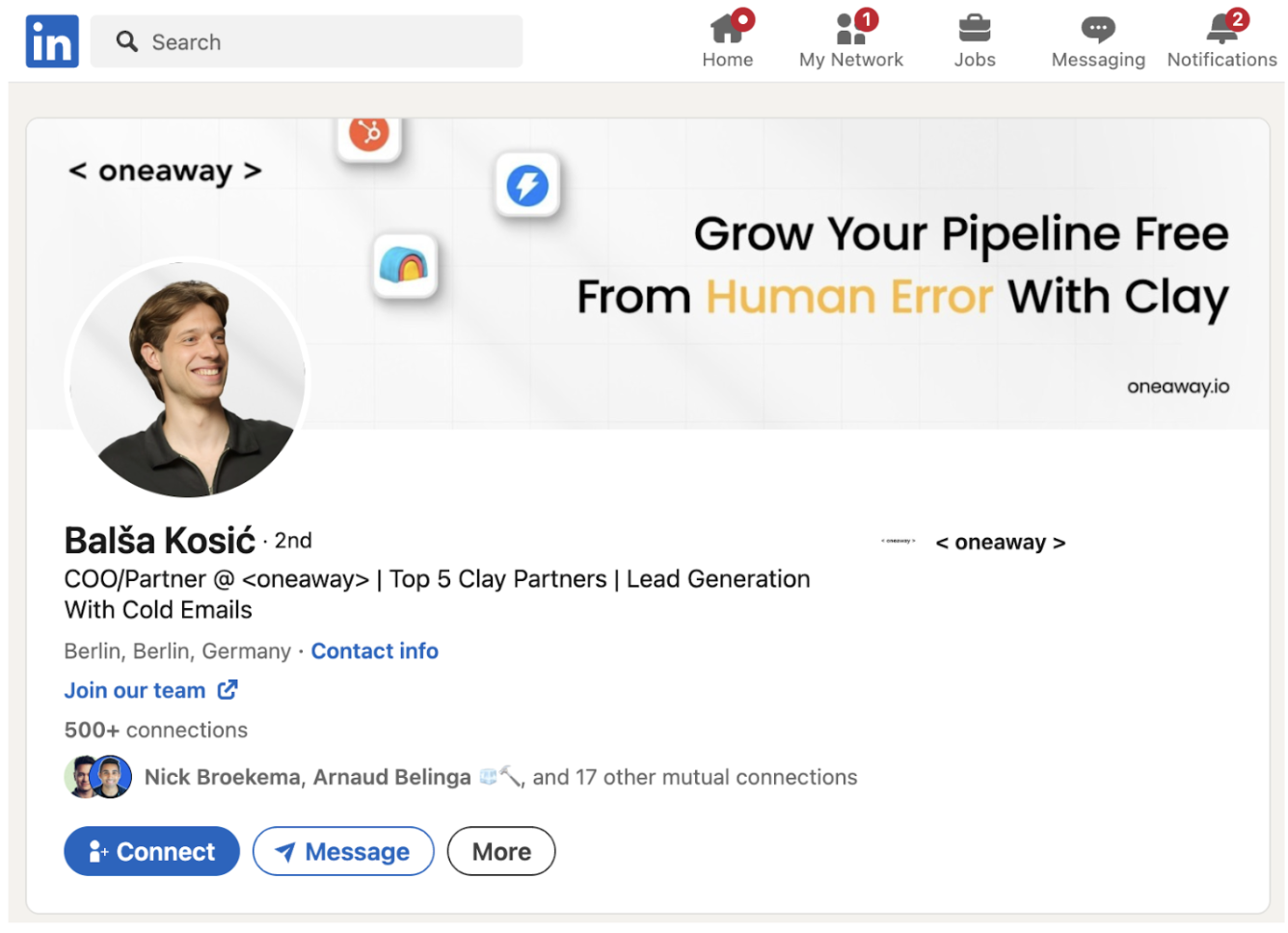Open Balša Kosić's profile photo
The image size is (1288, 933).
tap(187, 379)
